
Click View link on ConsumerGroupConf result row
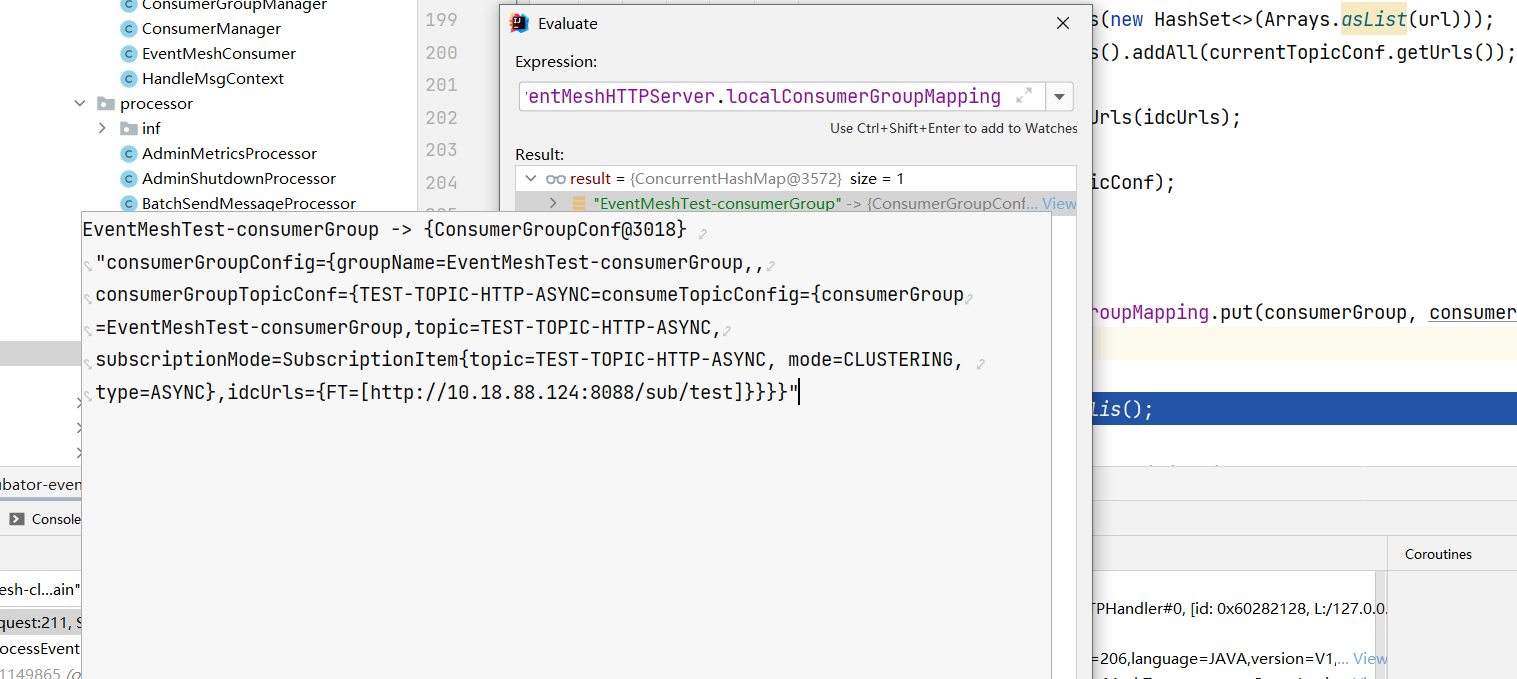click(x=1059, y=204)
